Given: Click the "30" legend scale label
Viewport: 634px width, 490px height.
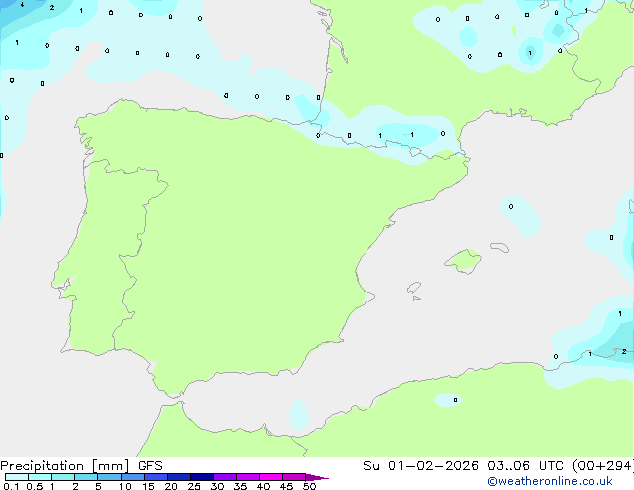Looking at the screenshot, I should 218,486.
